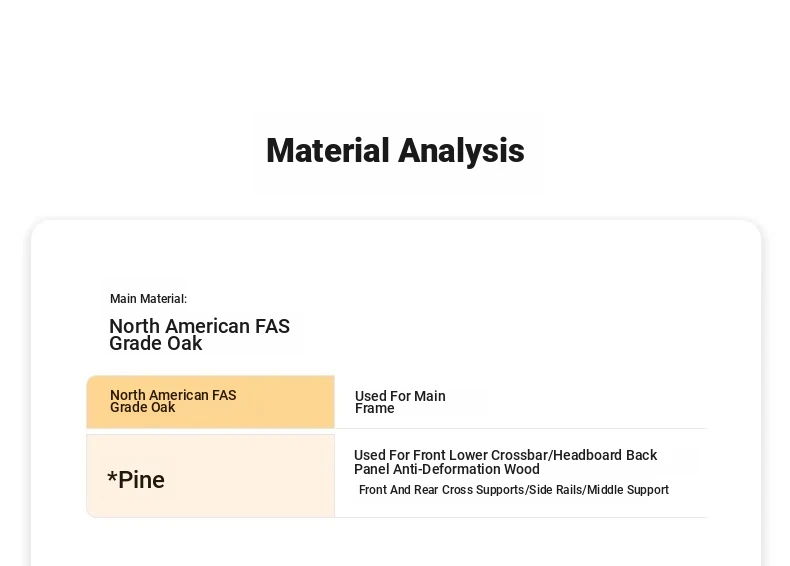The width and height of the screenshot is (790, 566).
Task: Select the Headboard Back words
Action: 605,455
